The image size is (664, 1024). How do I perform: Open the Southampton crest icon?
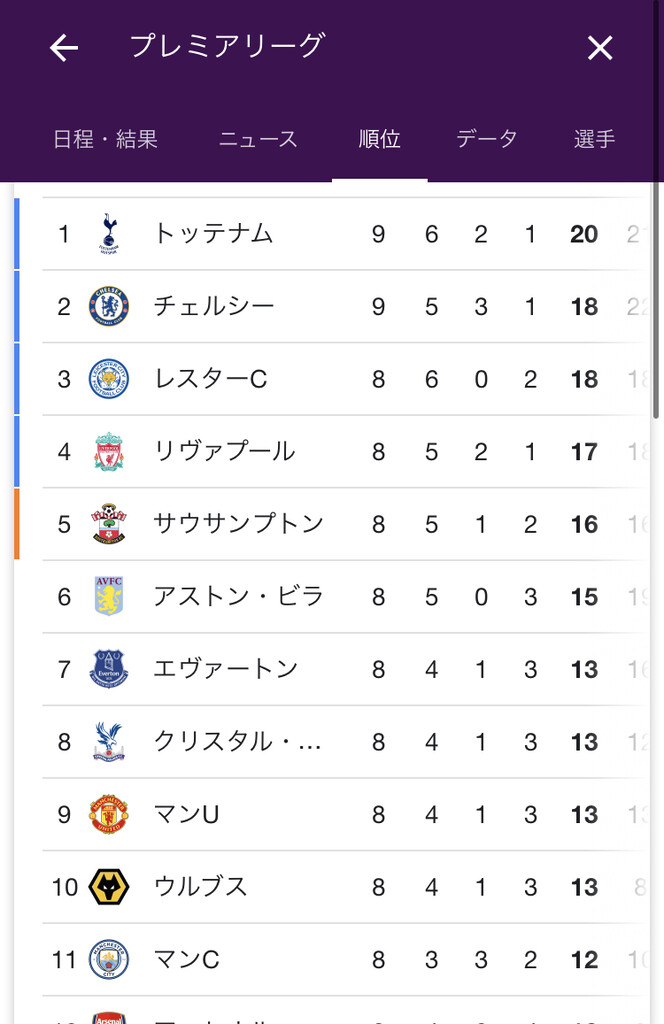[109, 524]
